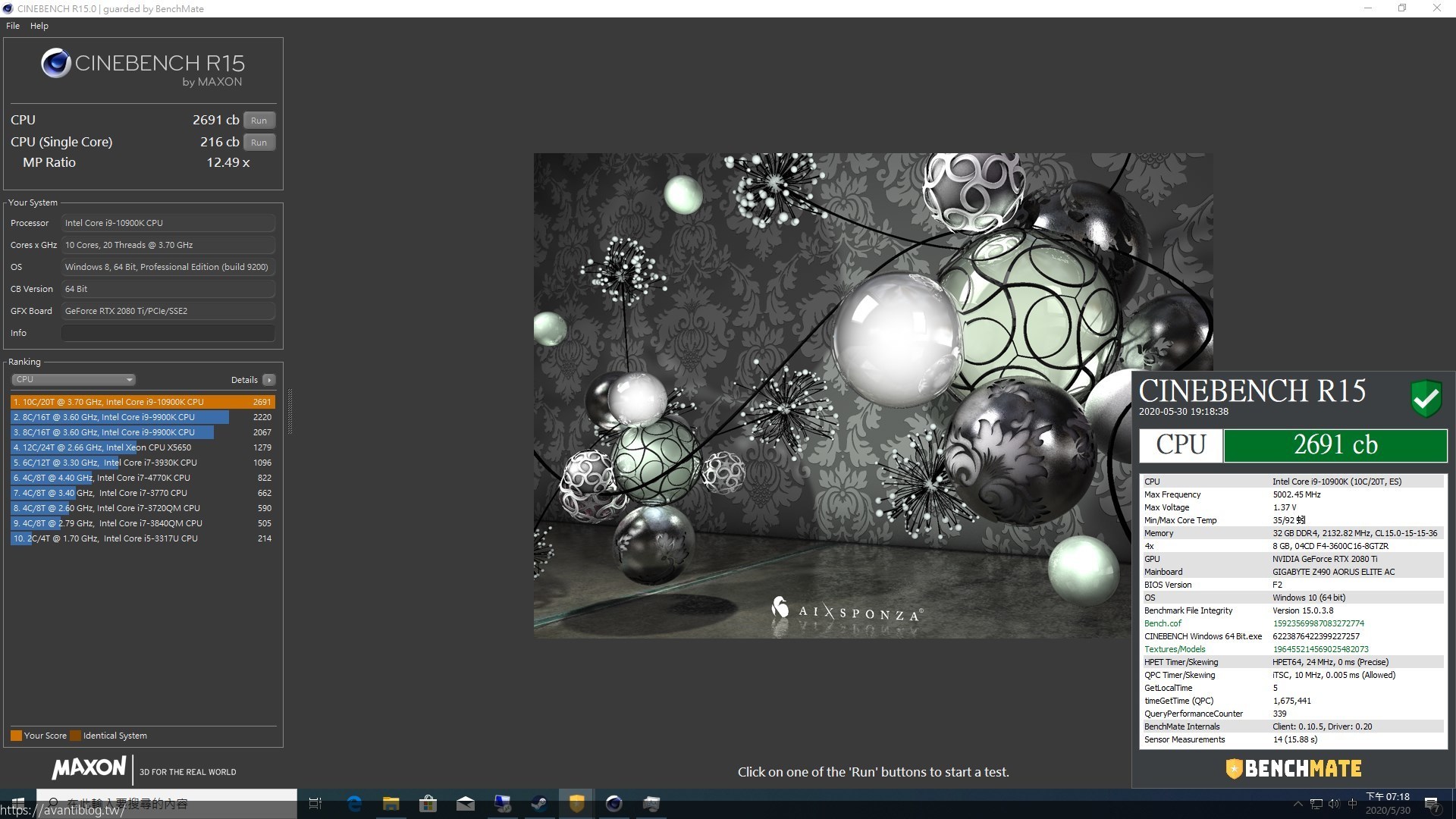Screen dimensions: 1456x819
Task: Click the GFX Board field GeForce RTX 2080 Ti
Action: [168, 311]
